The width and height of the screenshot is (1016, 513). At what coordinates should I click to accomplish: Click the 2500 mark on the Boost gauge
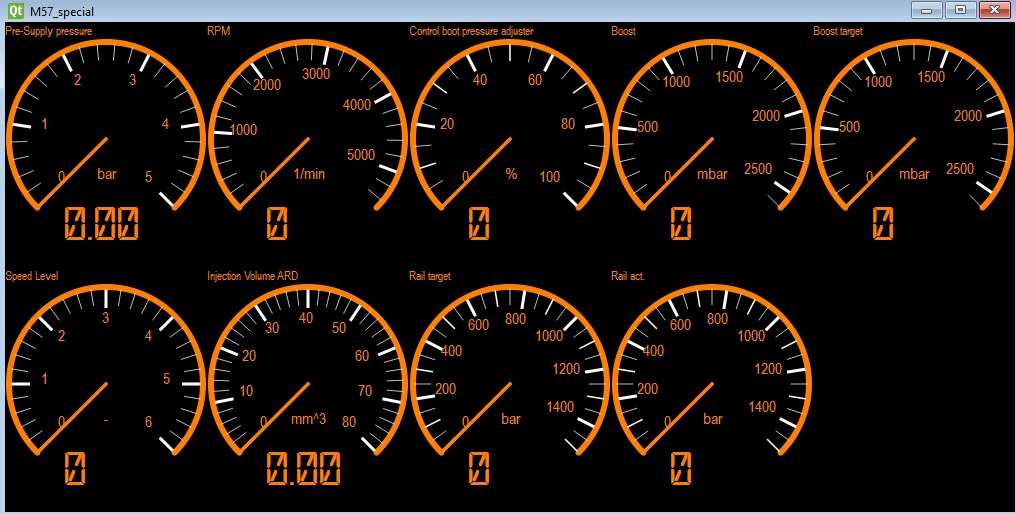tap(758, 169)
